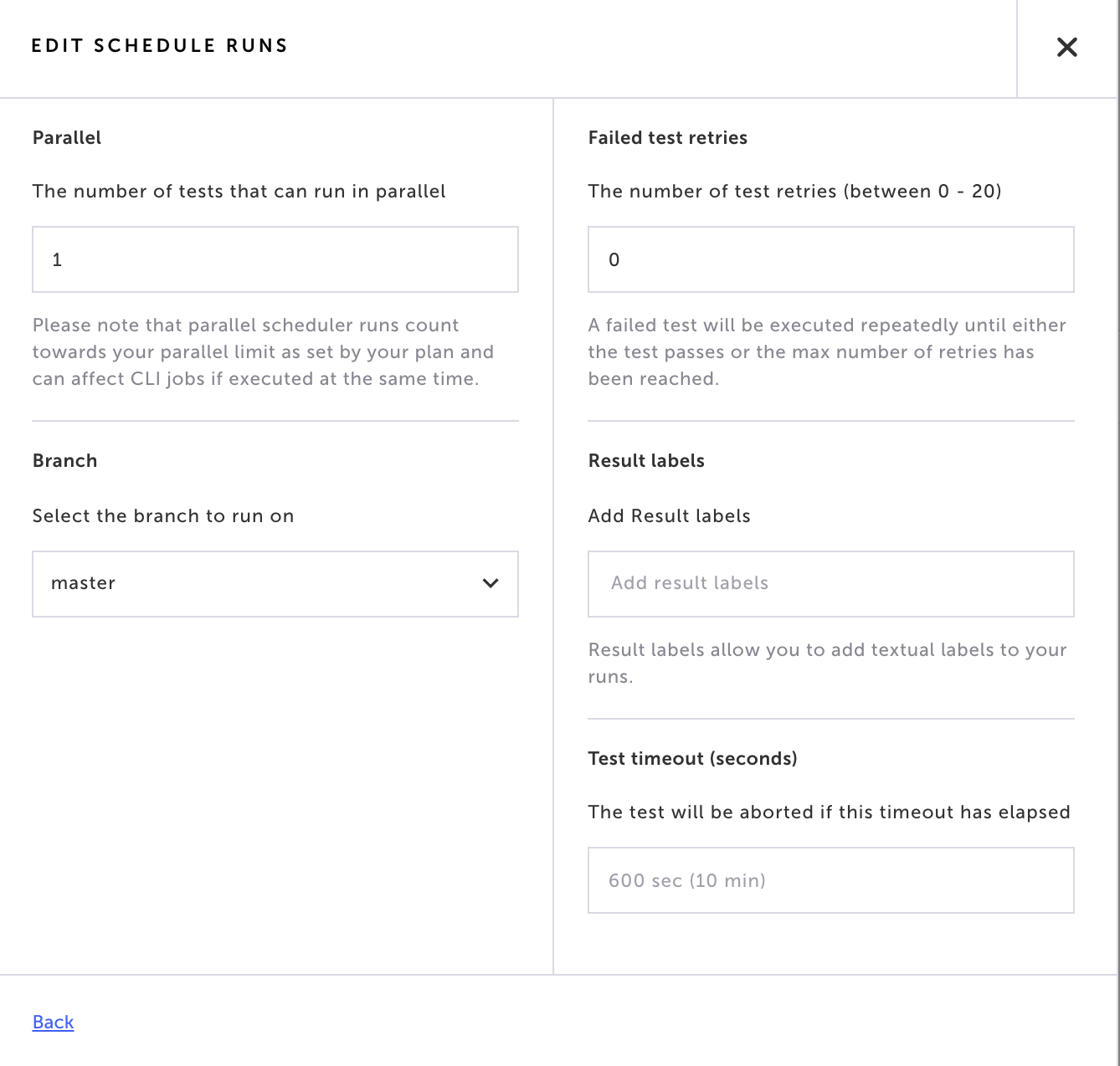Screen dimensions: 1120x1066
Task: Click the 'between 0 - 20' retries label
Action: coord(794,192)
